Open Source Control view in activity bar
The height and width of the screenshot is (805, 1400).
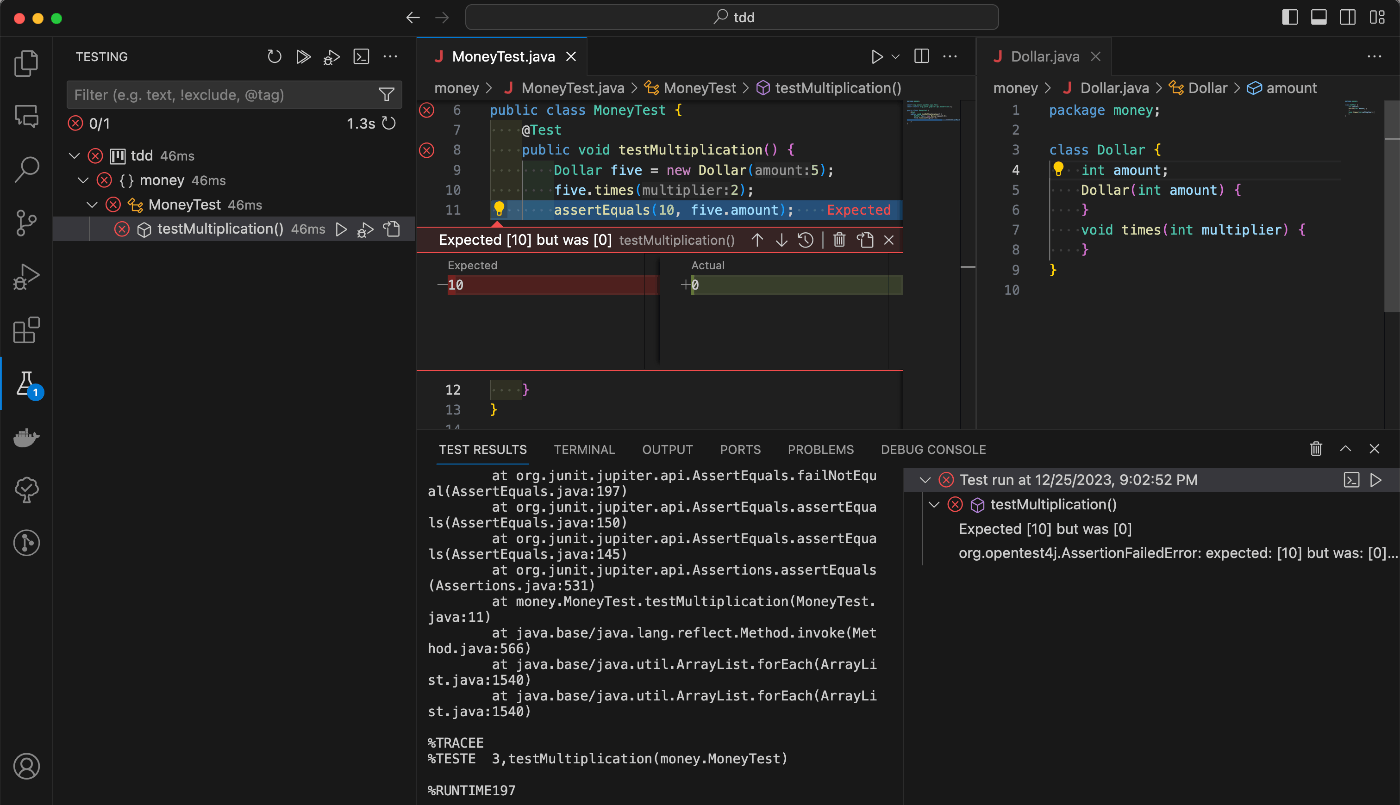coord(27,222)
